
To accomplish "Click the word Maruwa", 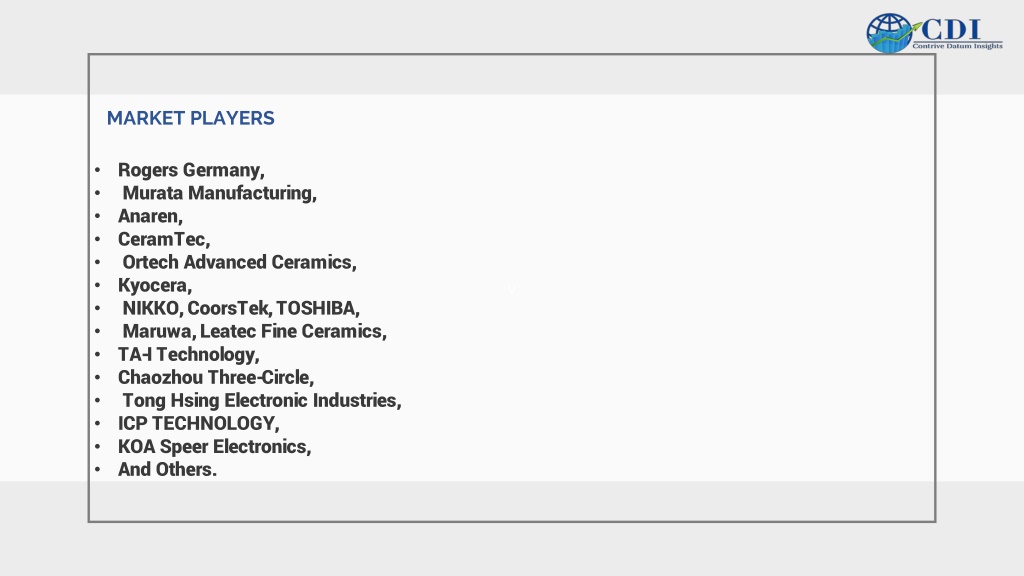I will [x=159, y=331].
